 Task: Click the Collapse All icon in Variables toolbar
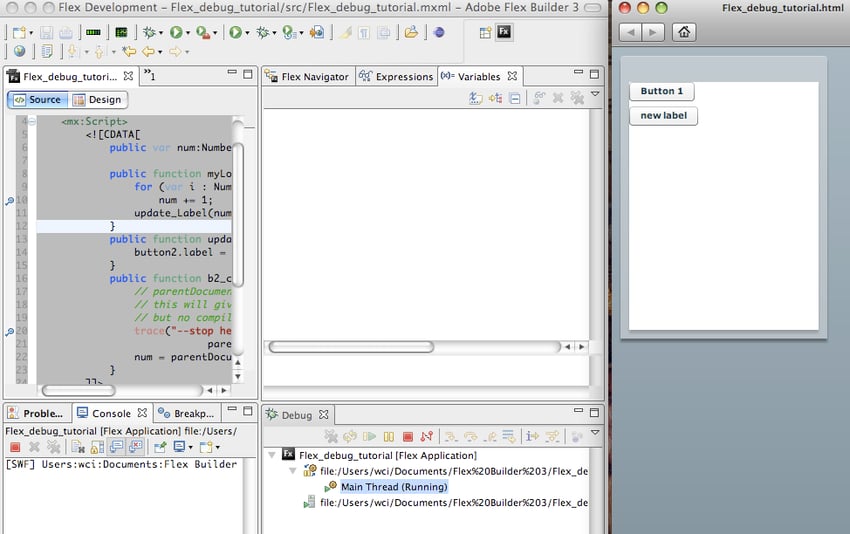tap(514, 98)
